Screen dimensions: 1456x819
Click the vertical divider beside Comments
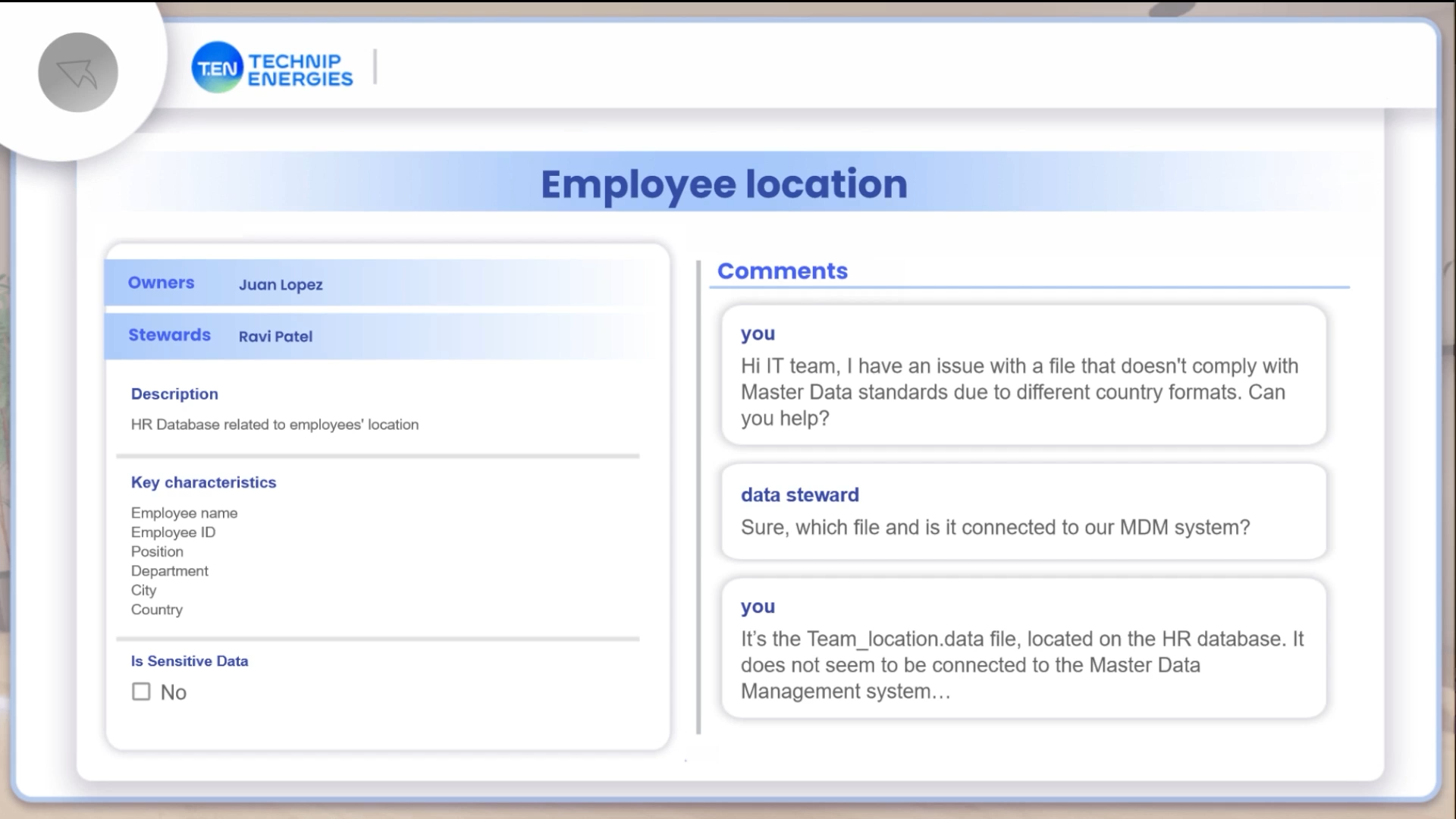coord(698,497)
